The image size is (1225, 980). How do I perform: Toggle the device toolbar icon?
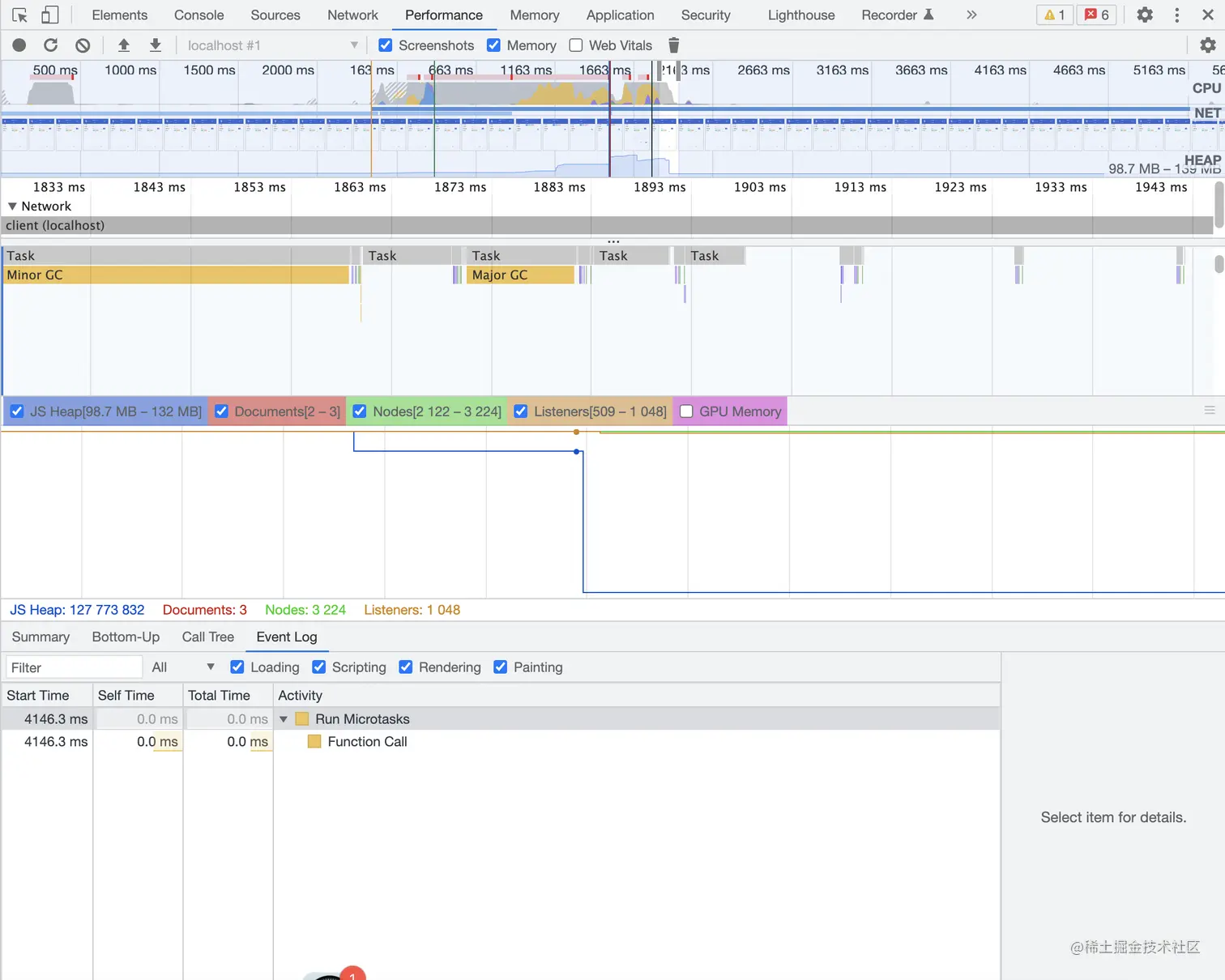(x=50, y=15)
